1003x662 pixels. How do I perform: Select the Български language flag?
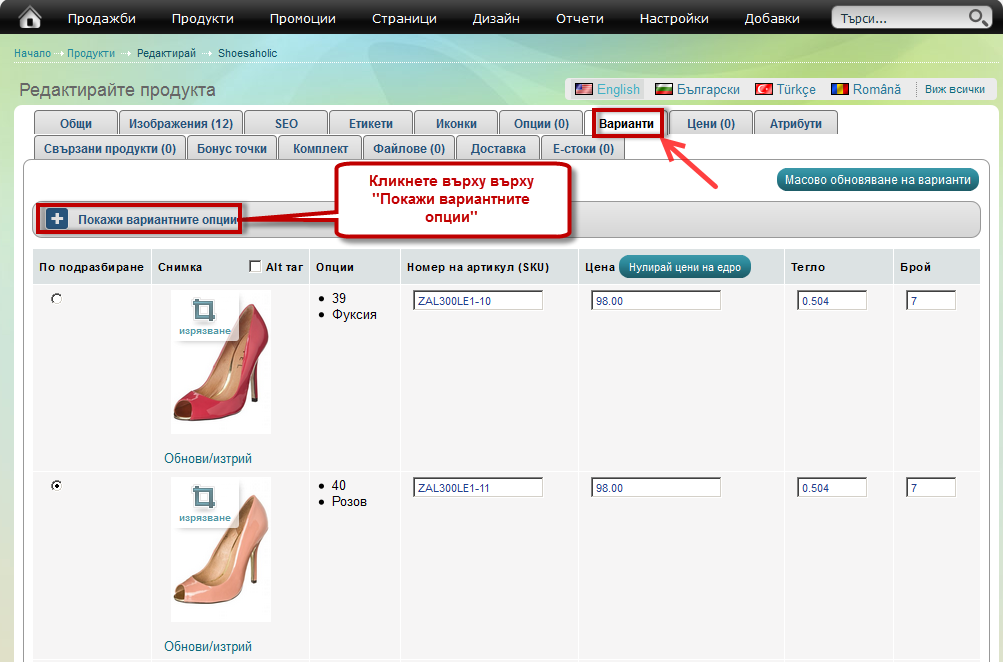pyautogui.click(x=664, y=89)
